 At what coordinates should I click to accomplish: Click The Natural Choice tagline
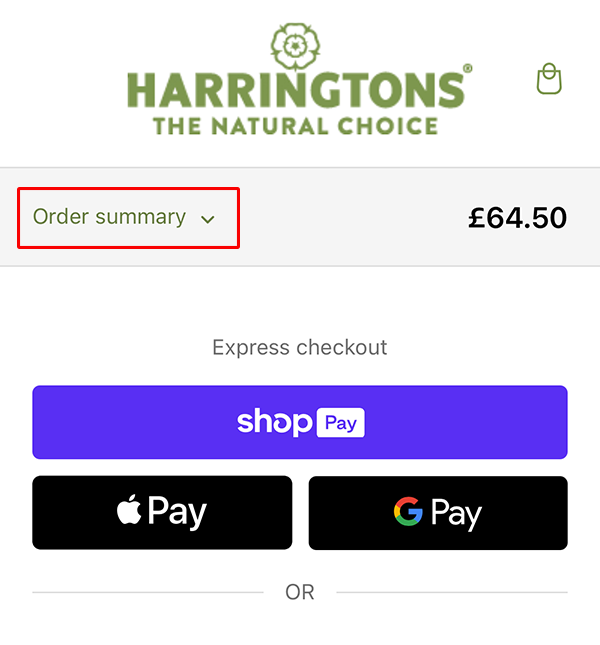click(x=295, y=126)
